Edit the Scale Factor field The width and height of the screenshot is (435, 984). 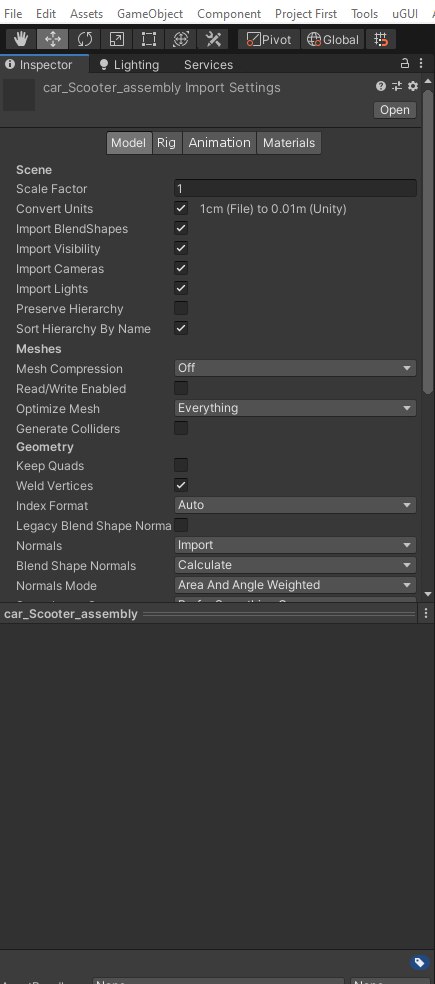[295, 188]
